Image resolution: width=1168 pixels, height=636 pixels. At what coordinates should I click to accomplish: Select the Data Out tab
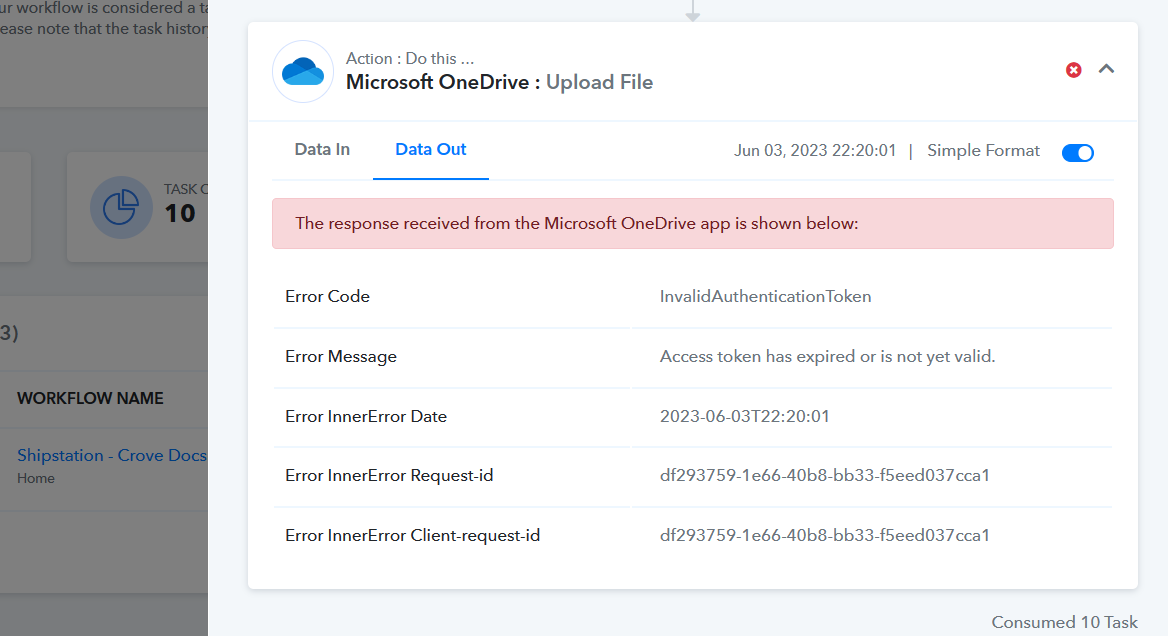(431, 150)
